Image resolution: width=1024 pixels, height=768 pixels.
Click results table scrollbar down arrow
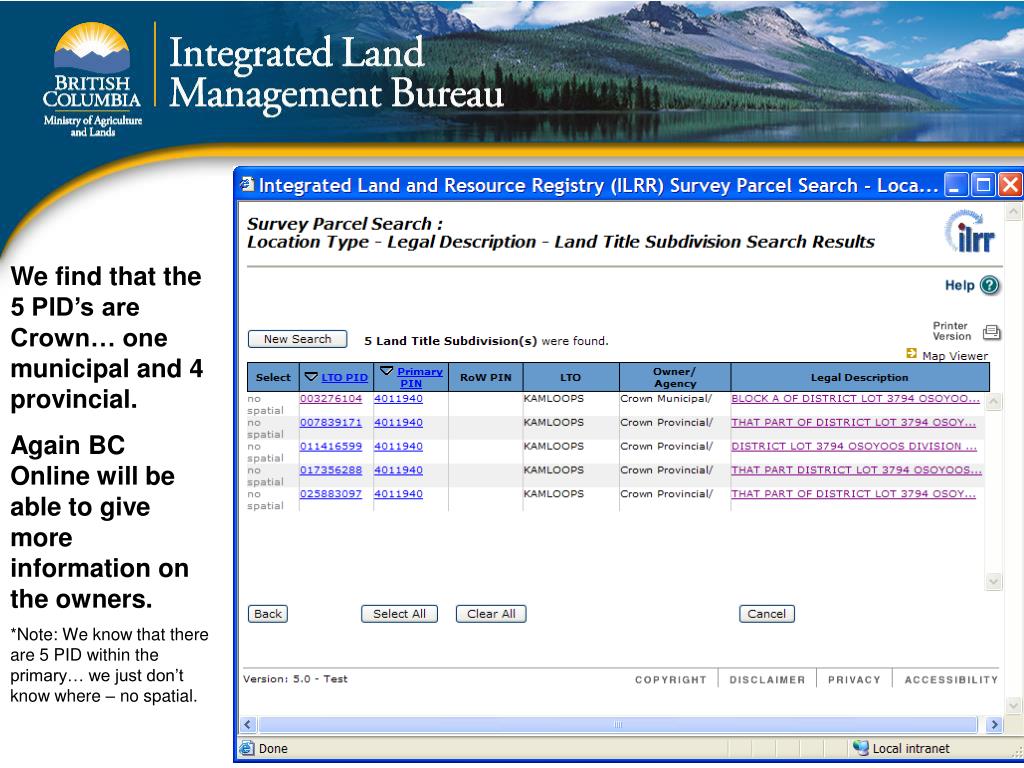[x=993, y=581]
